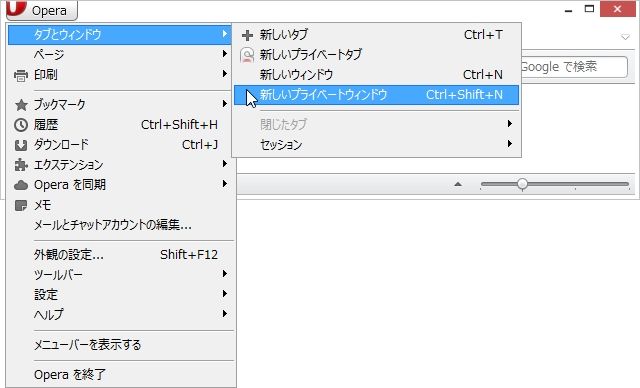The height and width of the screenshot is (388, 640).
Task: Select 新しいプライベートウィンドウ
Action: (376, 95)
